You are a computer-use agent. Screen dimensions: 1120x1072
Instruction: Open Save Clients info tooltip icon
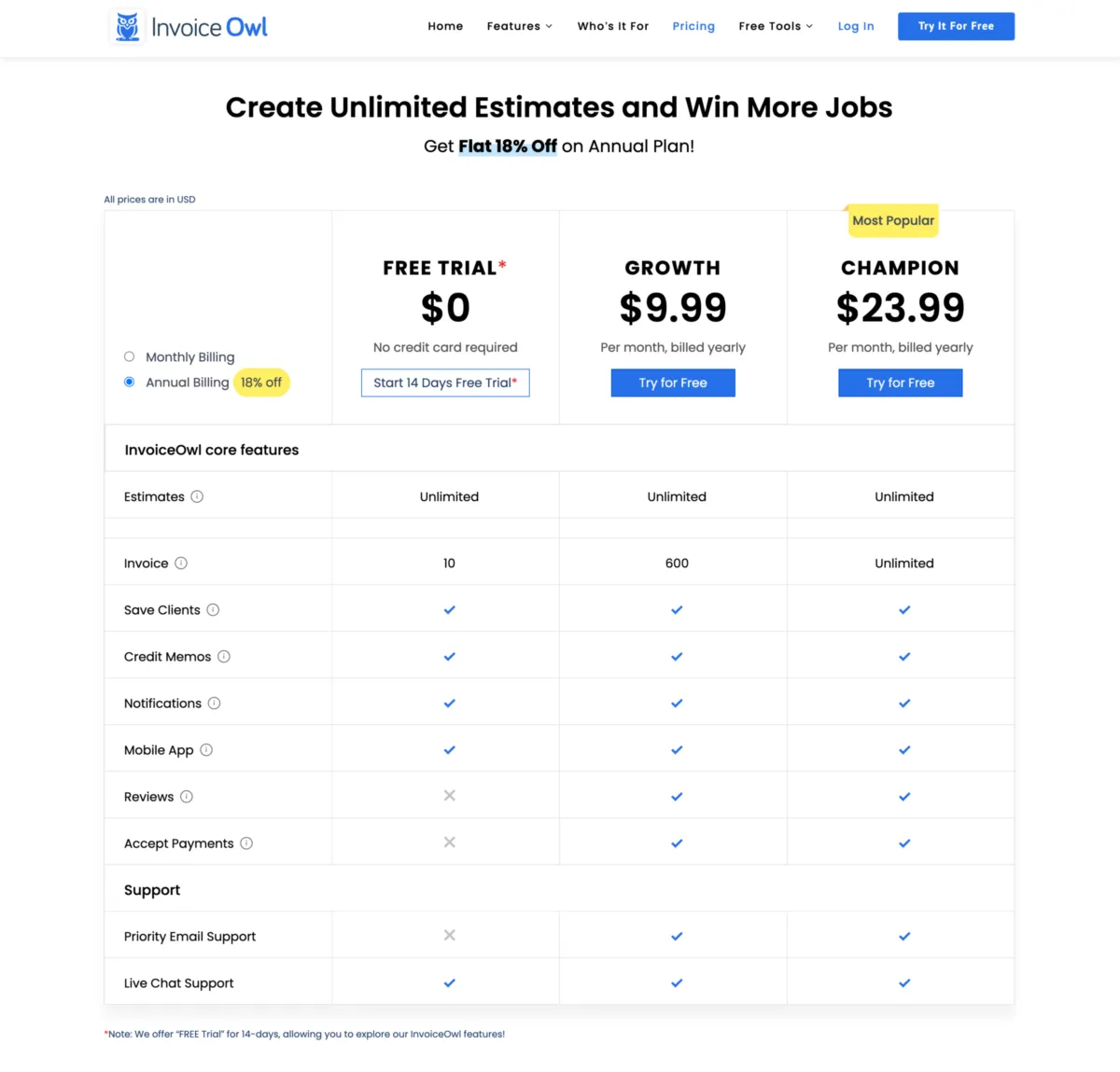coord(213,609)
